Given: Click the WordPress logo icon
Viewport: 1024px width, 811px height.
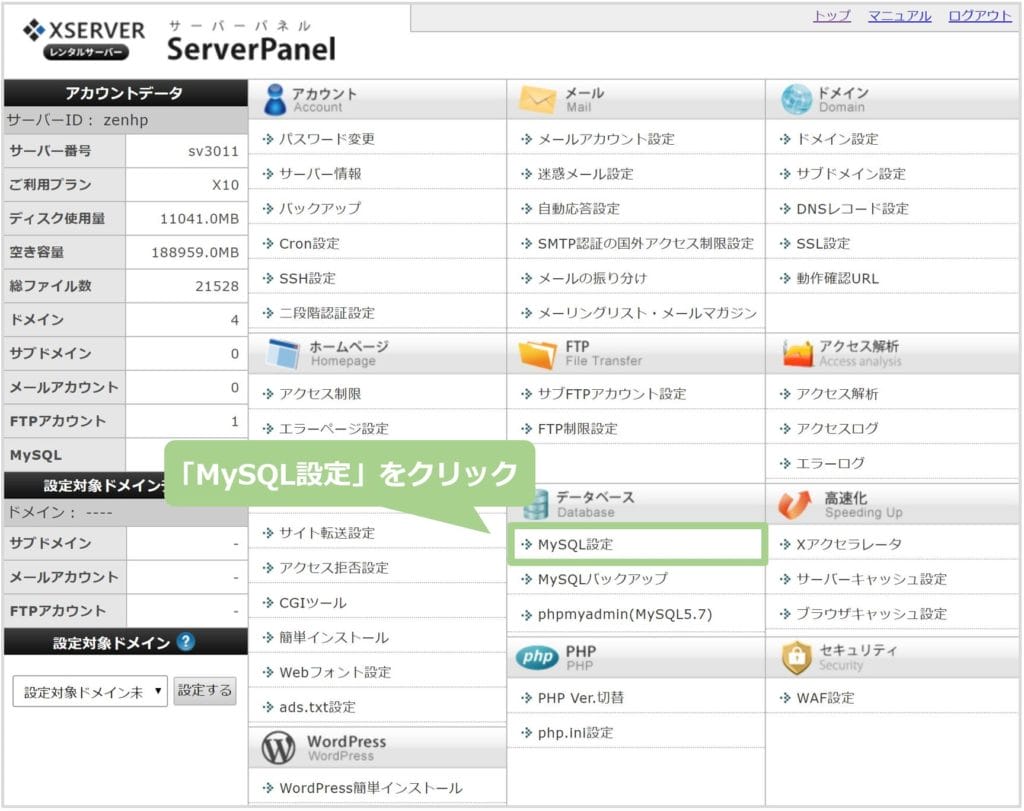Looking at the screenshot, I should tap(278, 748).
